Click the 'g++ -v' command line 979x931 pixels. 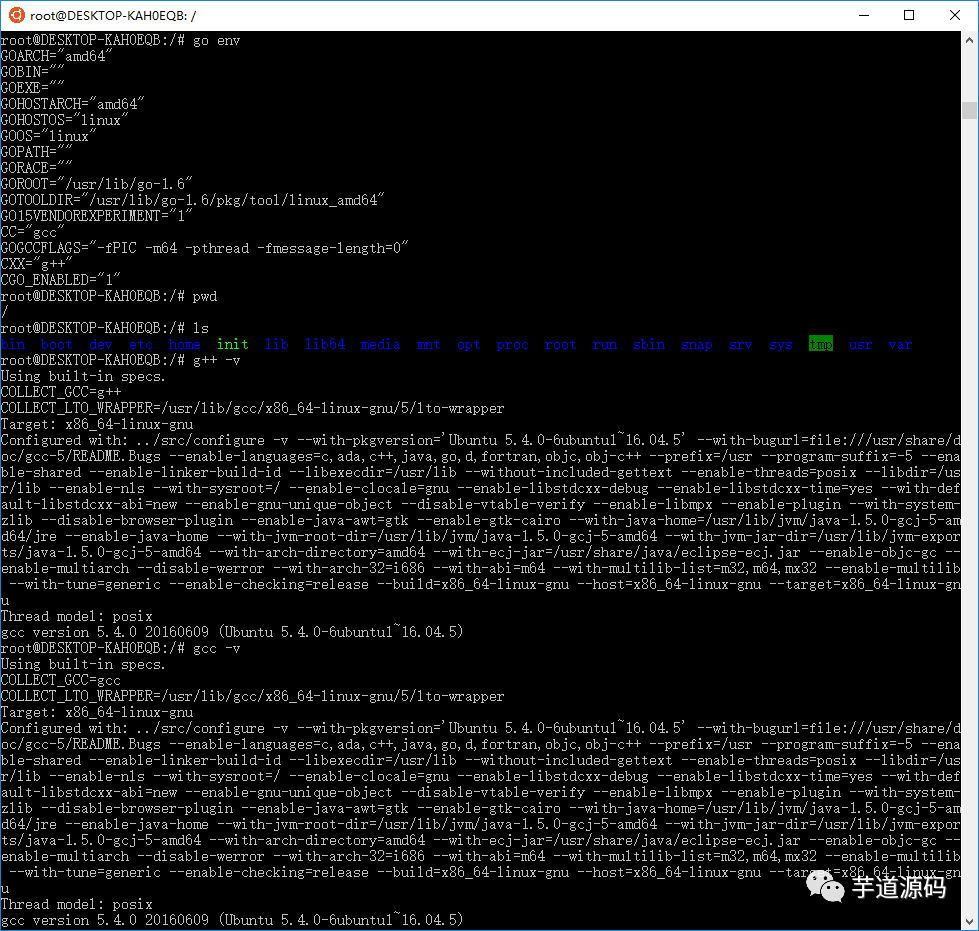(x=121, y=360)
